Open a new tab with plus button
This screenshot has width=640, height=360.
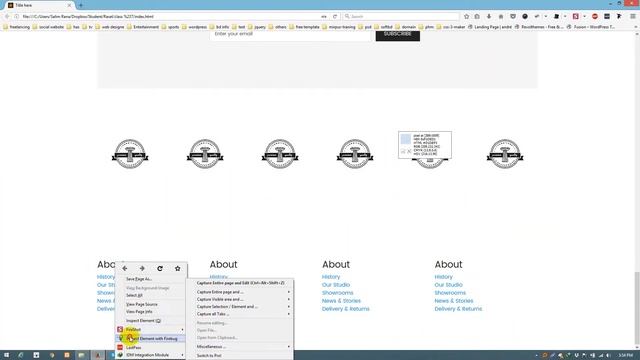point(81,5)
